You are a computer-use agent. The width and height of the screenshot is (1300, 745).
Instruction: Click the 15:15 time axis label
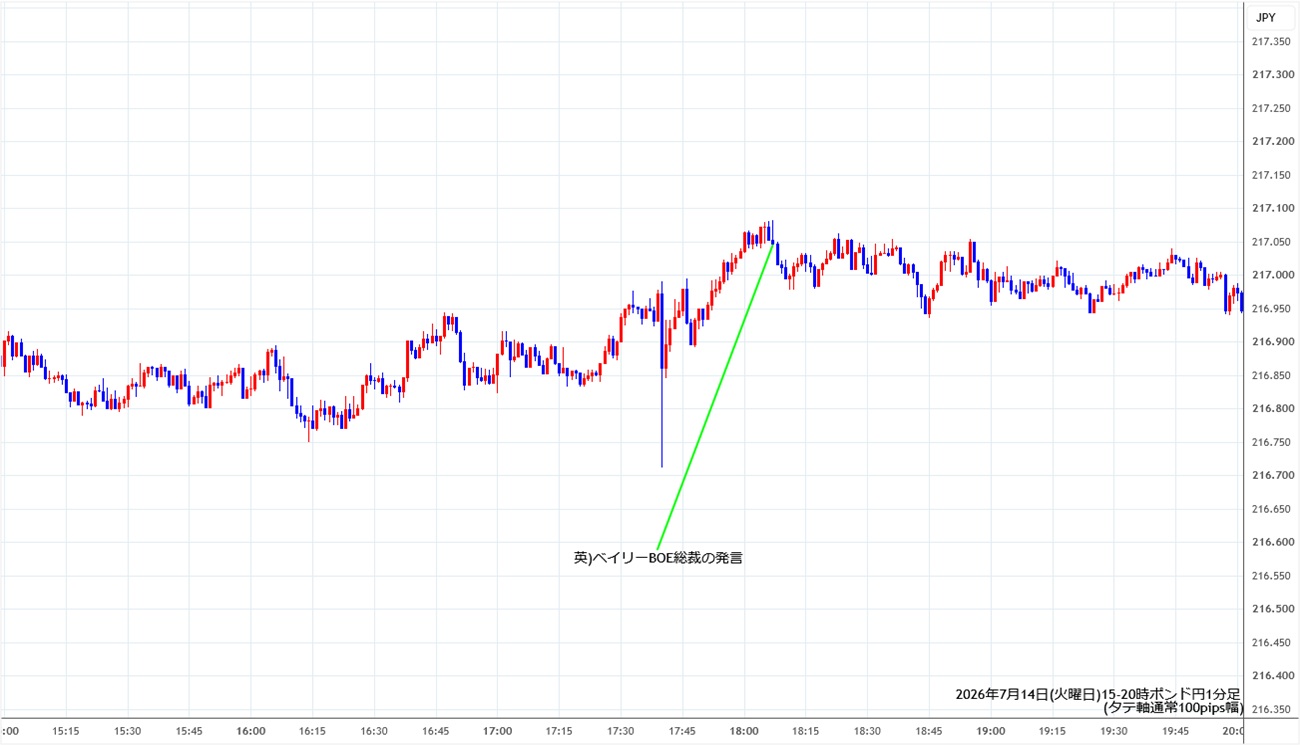66,731
